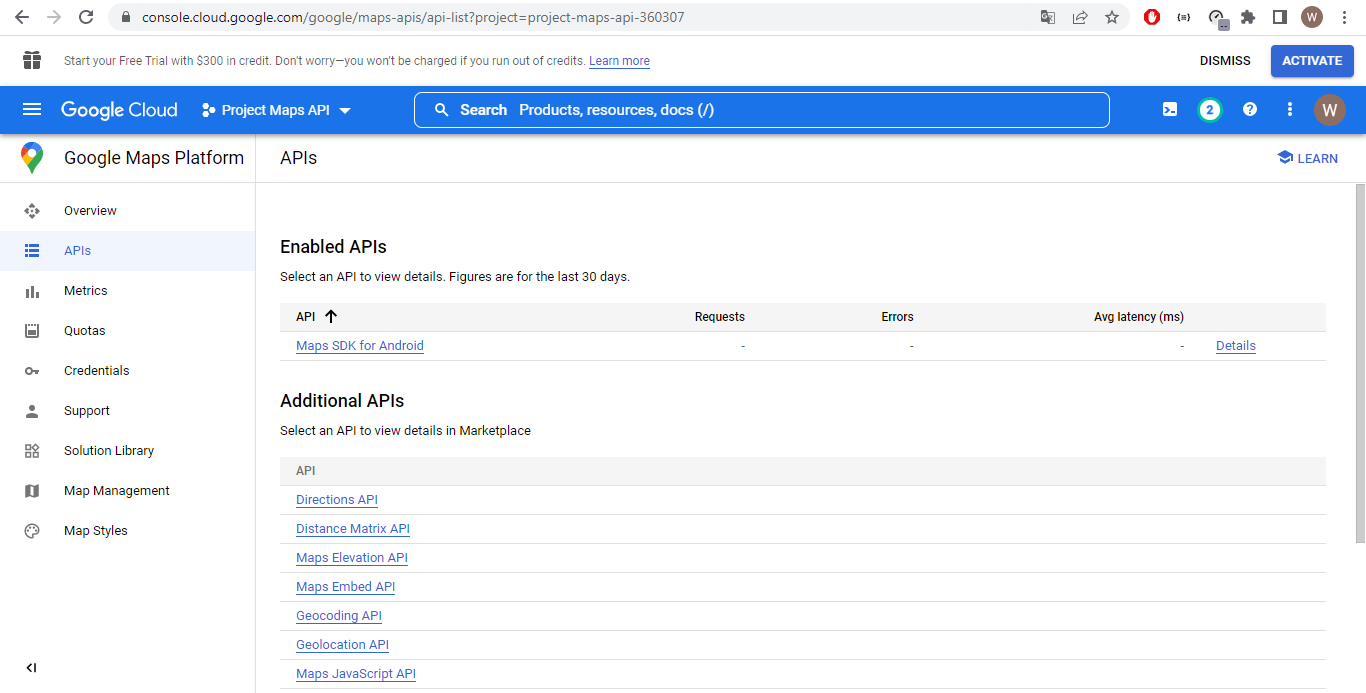Click the Additional APIs heading

coord(342,401)
